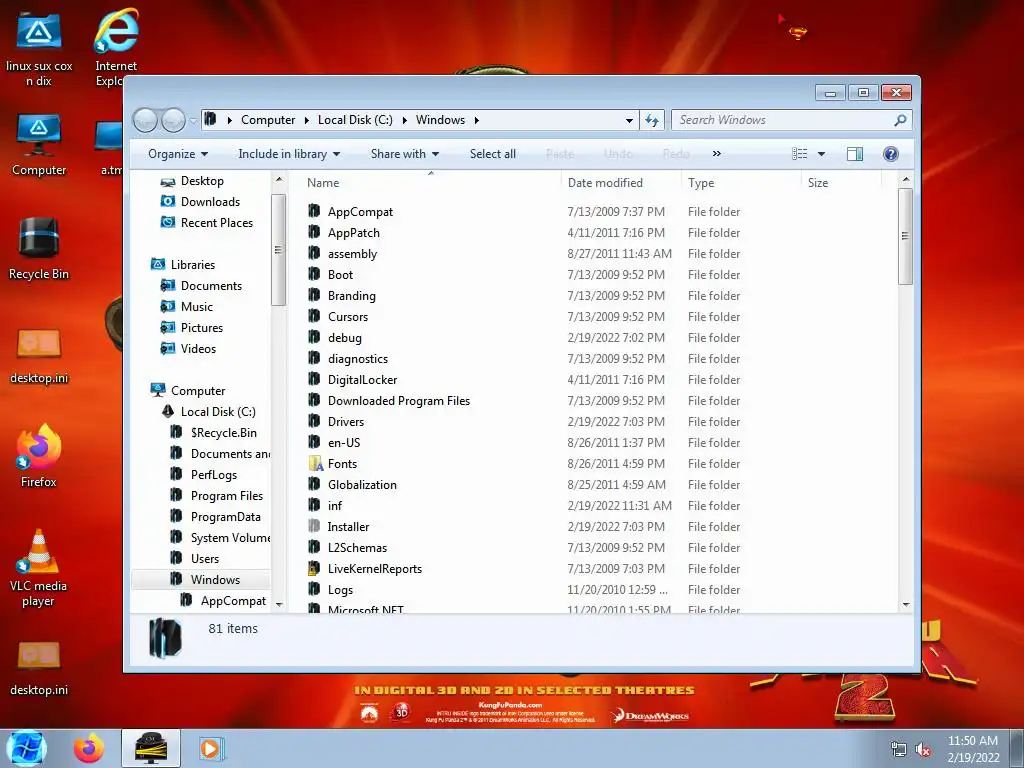This screenshot has height=768, width=1024.
Task: Open the 'linux sux cox n dix' desktop icon
Action: point(39,49)
